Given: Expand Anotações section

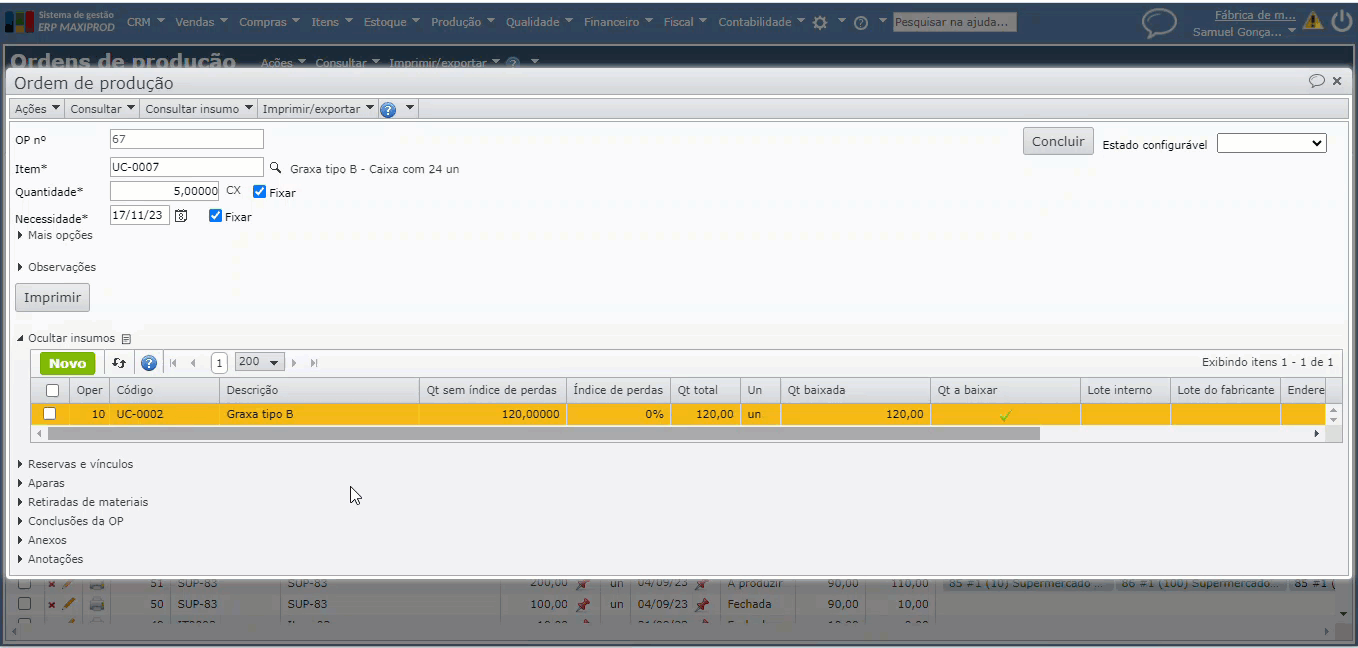Looking at the screenshot, I should click(x=50, y=559).
